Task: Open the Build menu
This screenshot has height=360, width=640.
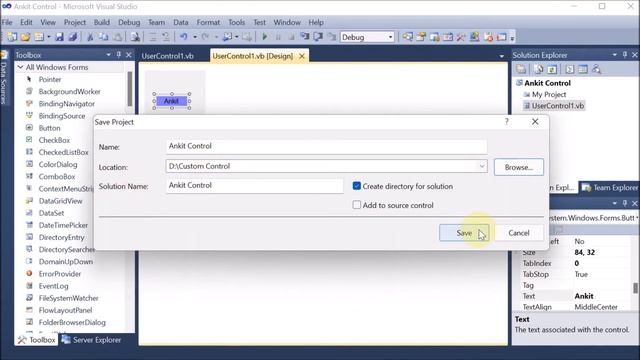Action: [102, 22]
